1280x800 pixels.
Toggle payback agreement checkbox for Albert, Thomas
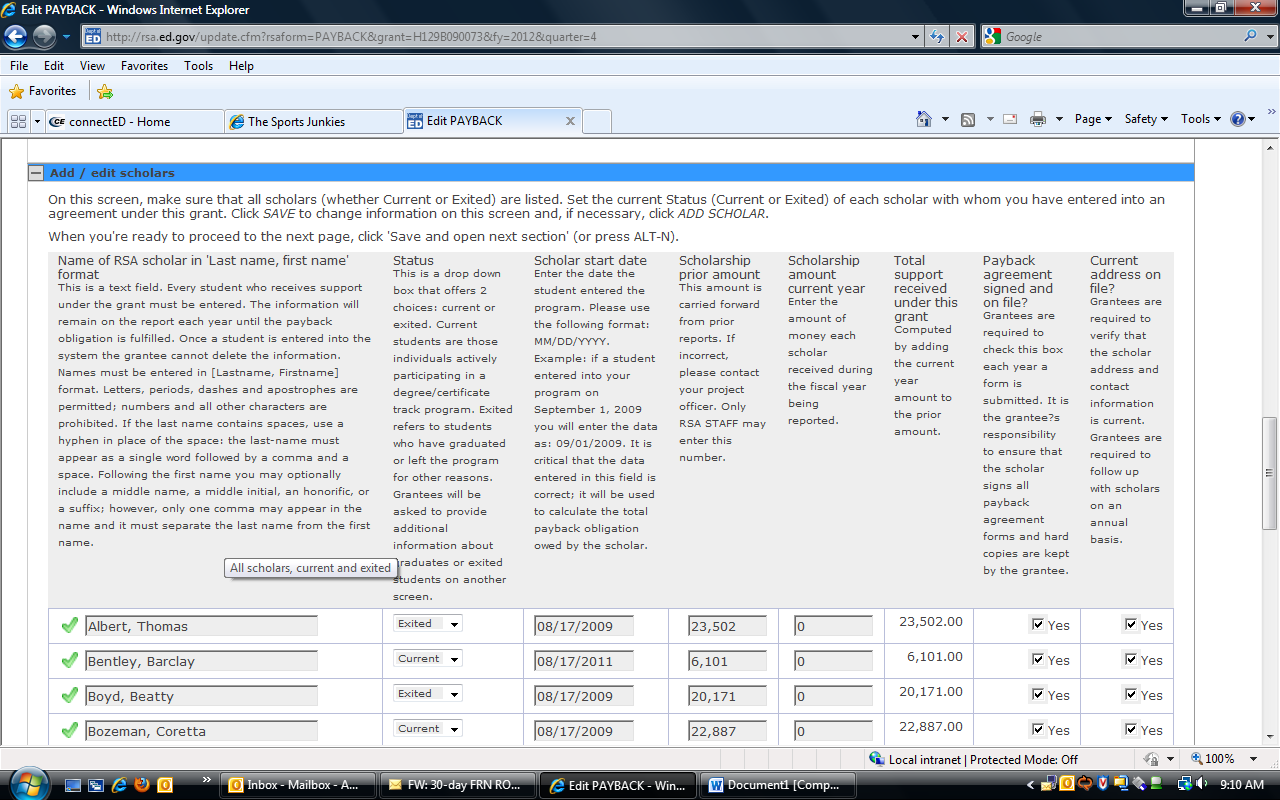tap(1038, 625)
